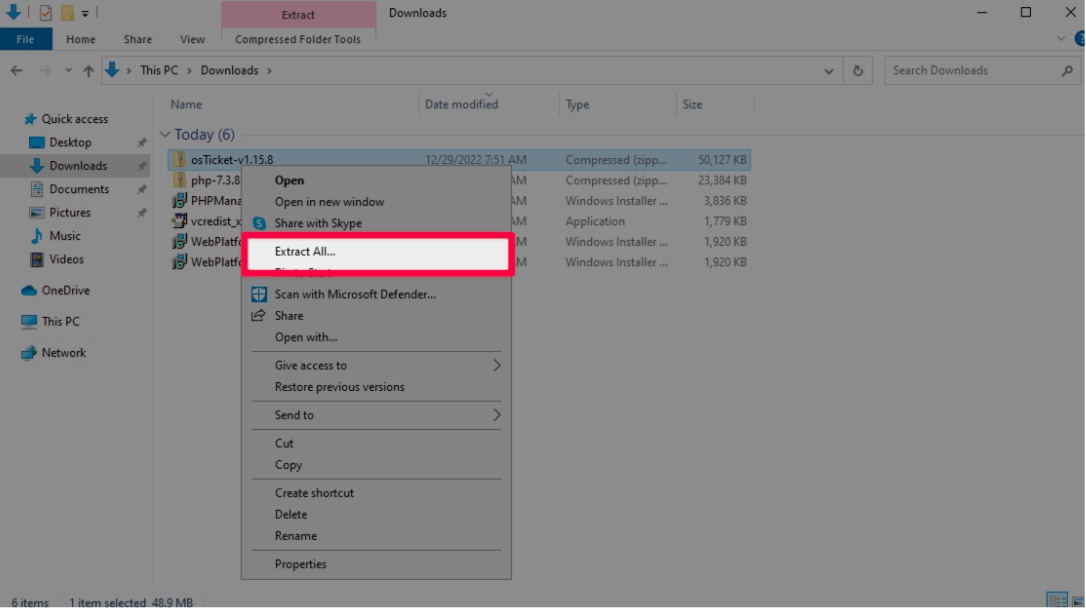Screen dimensions: 1086x614
Task: Go up one folder level arrow
Action: (x=88, y=70)
